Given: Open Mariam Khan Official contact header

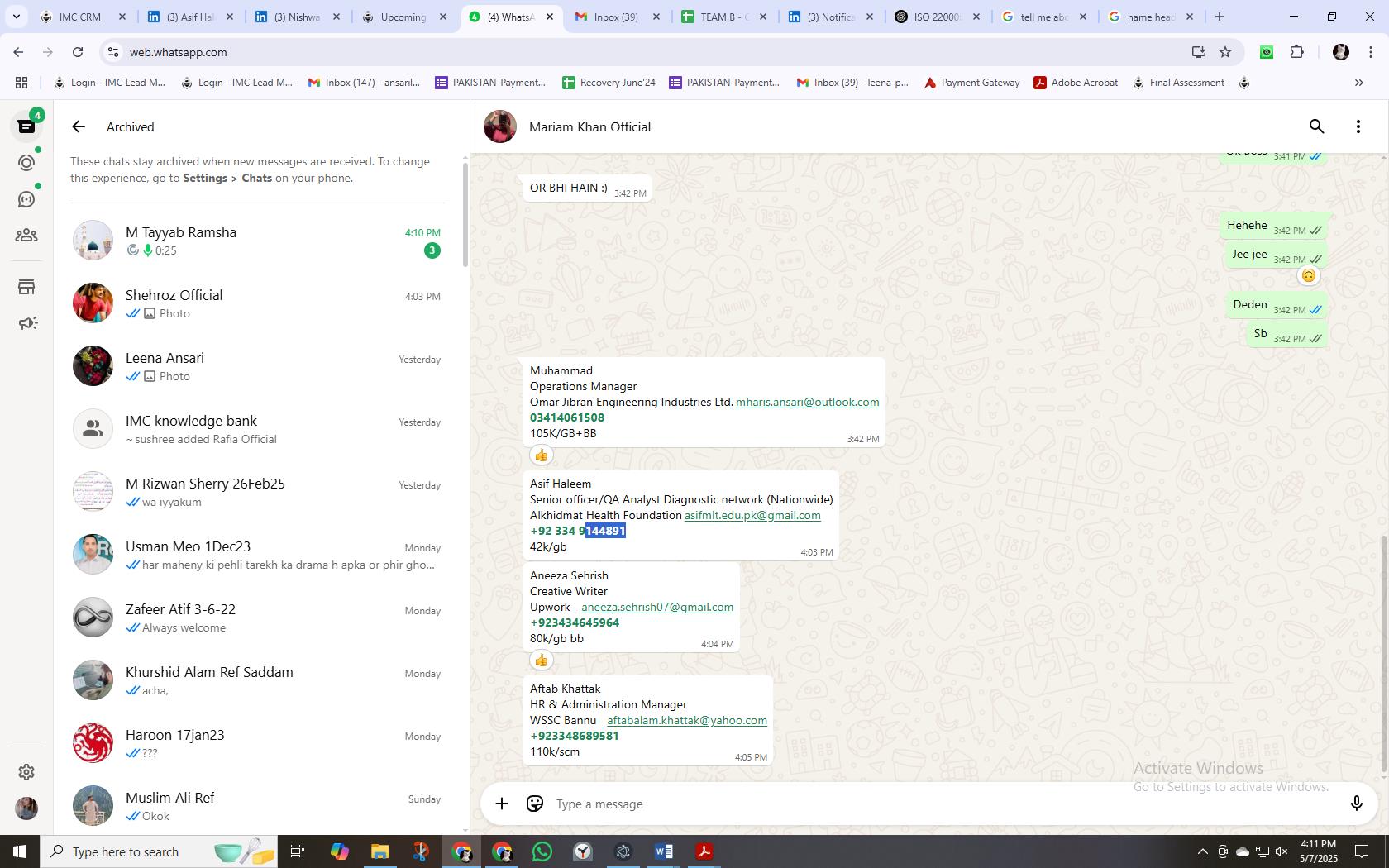Looking at the screenshot, I should (589, 126).
